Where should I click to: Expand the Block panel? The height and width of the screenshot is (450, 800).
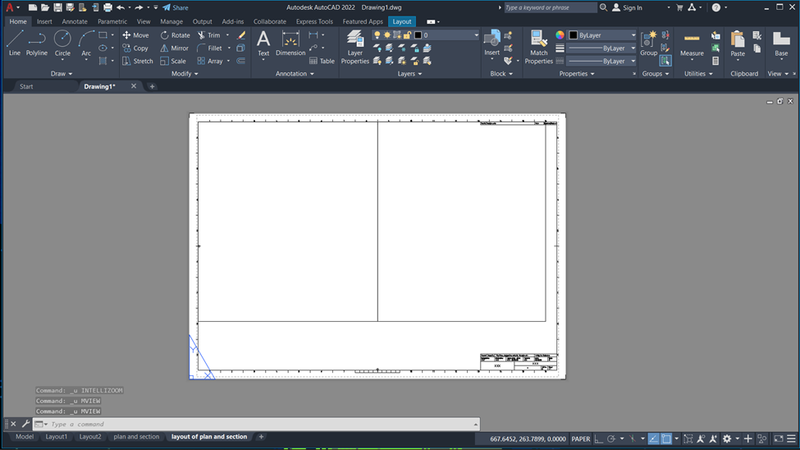click(501, 73)
